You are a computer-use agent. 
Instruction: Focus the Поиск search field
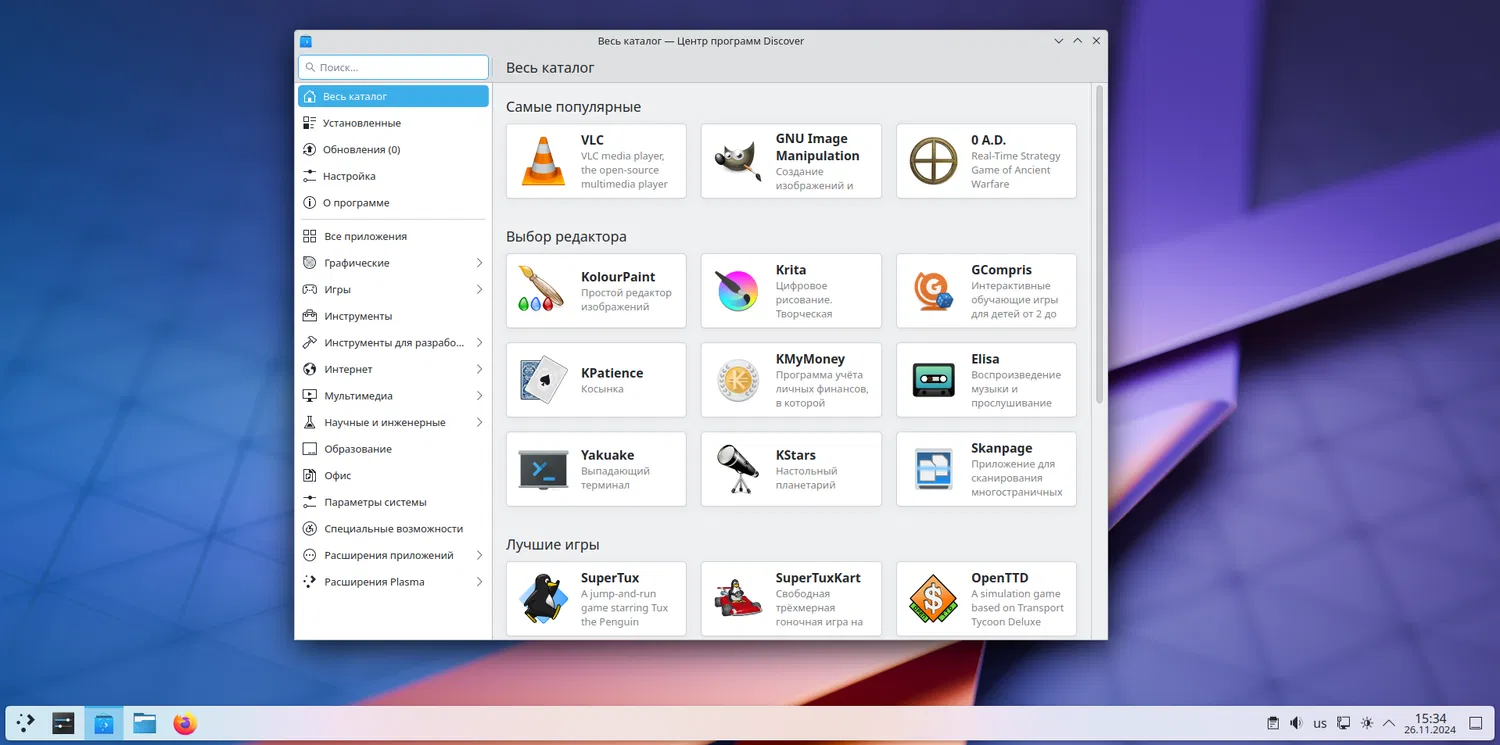coord(393,67)
